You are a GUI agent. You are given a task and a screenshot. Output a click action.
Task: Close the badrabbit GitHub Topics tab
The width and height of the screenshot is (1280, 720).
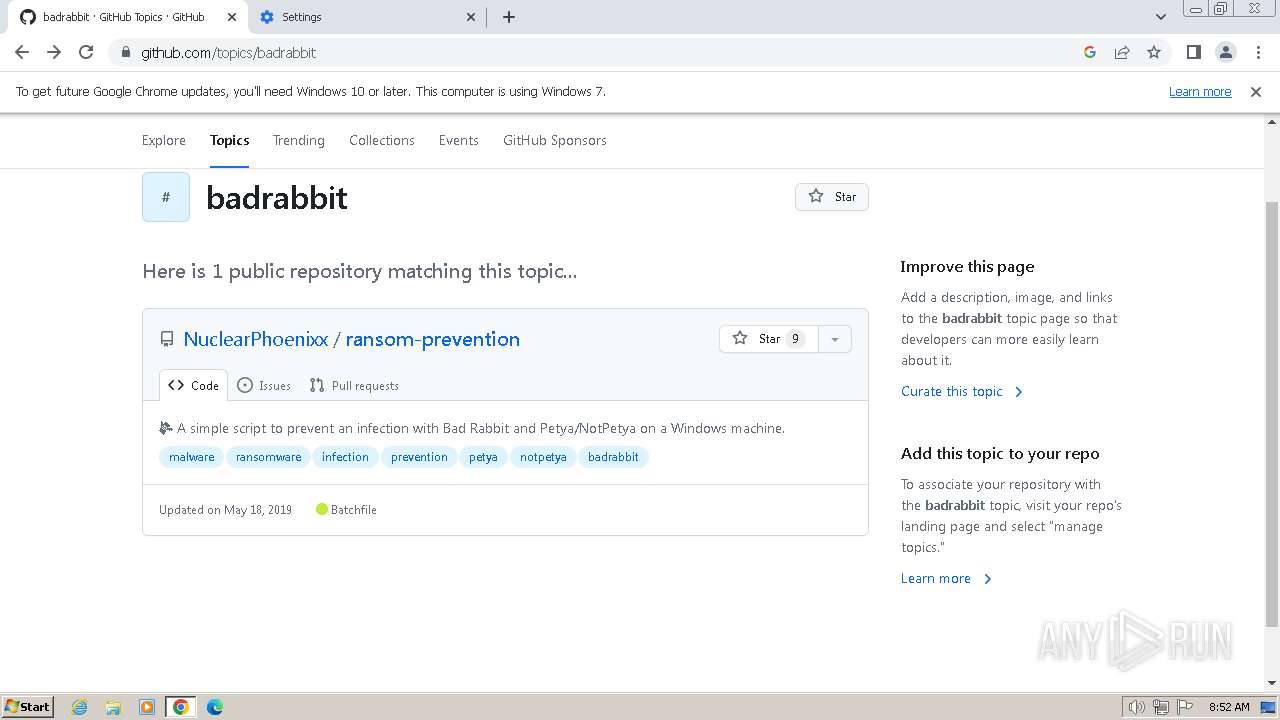[x=232, y=17]
